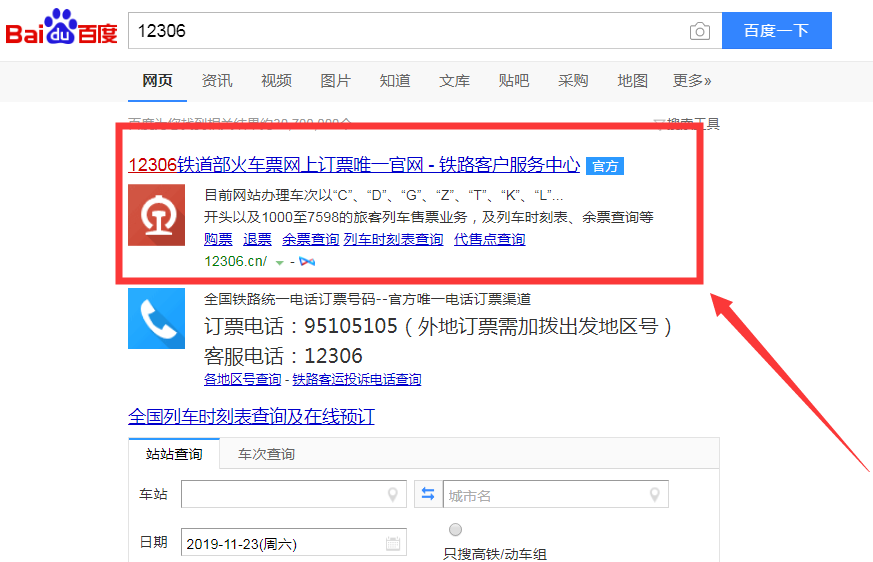Image resolution: width=873 pixels, height=562 pixels.
Task: Switch to the 资讯 tab
Action: click(x=217, y=81)
